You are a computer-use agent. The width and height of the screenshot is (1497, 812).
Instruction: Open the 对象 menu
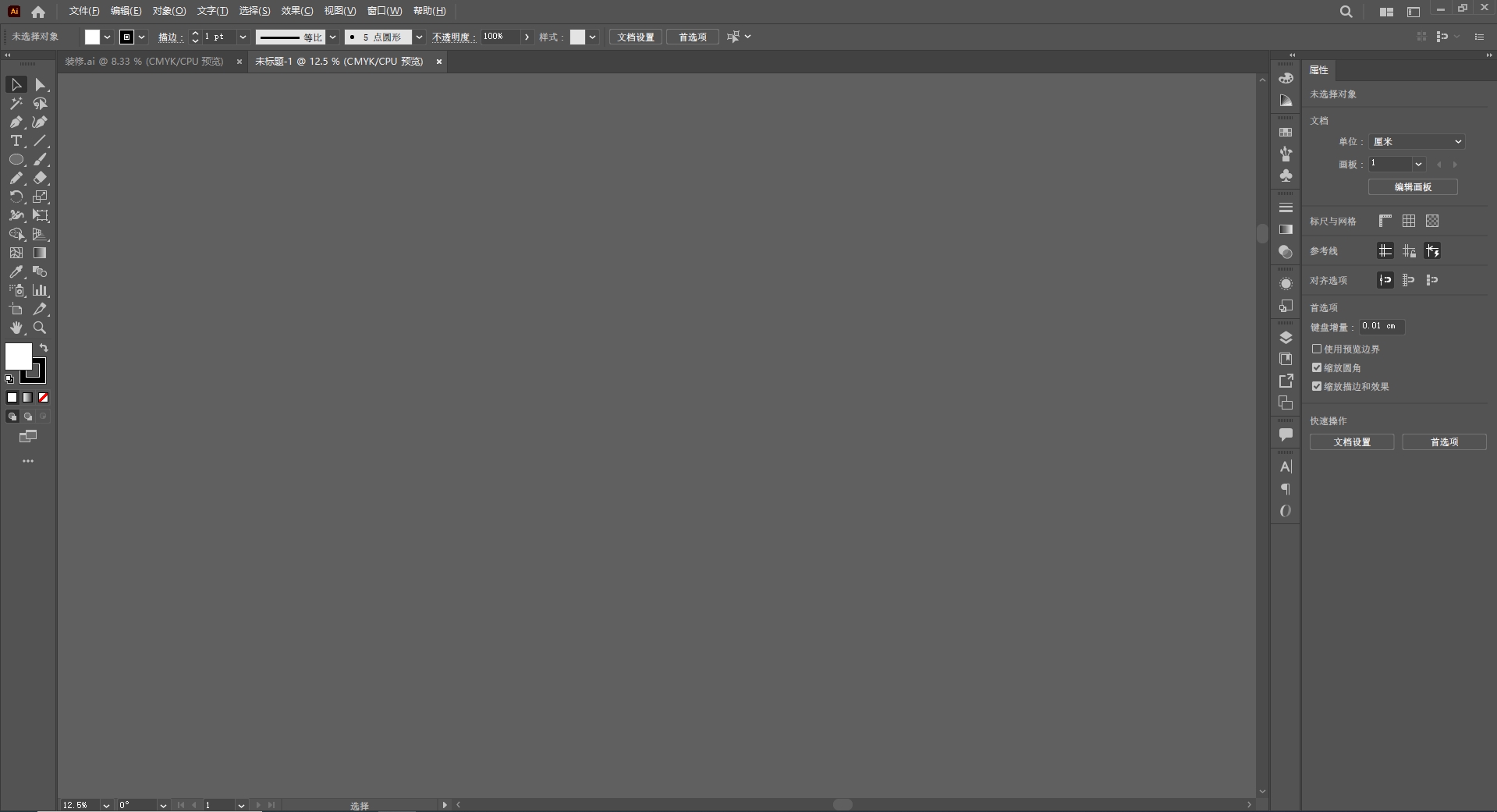click(x=169, y=11)
